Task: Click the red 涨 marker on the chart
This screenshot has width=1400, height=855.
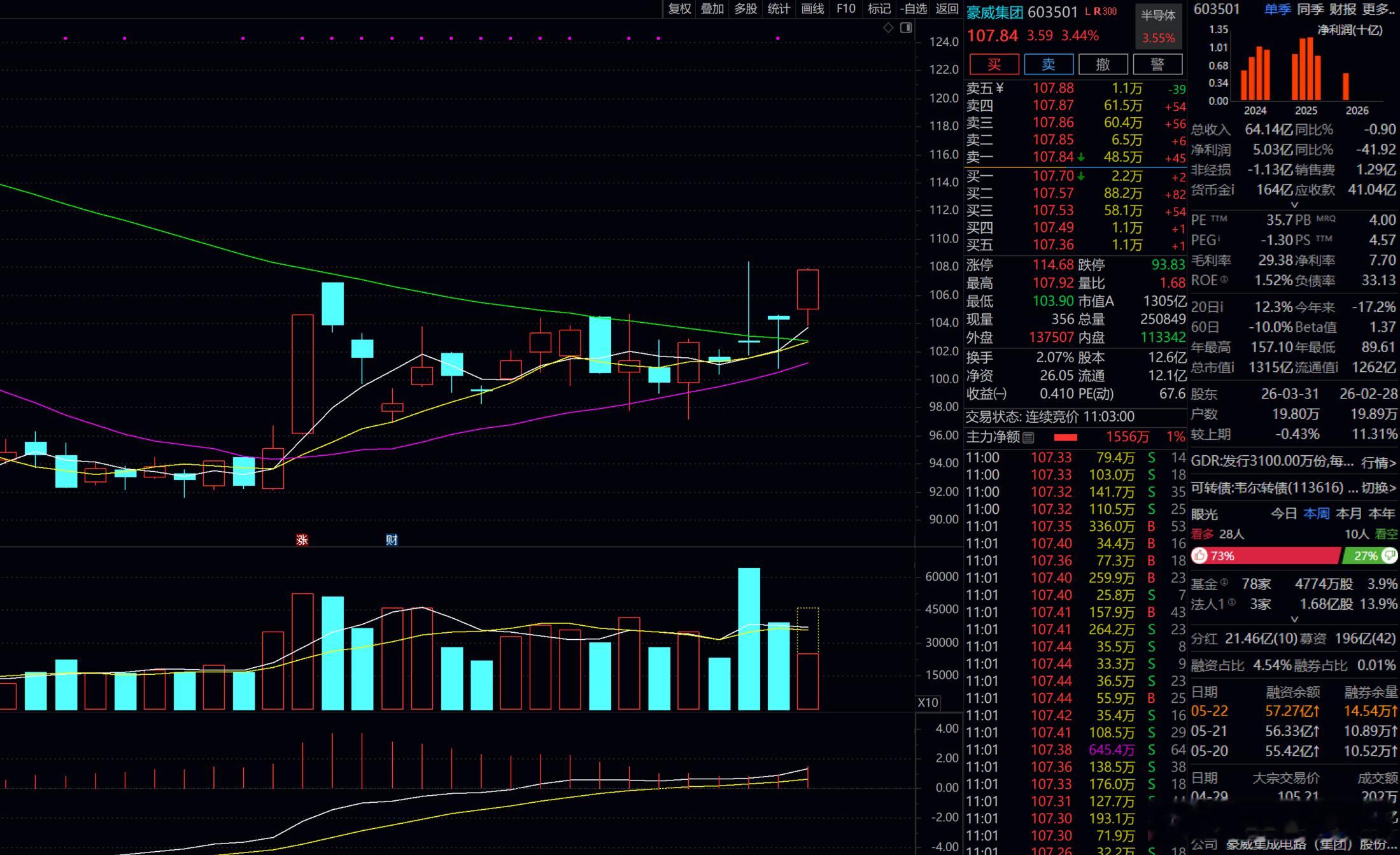Action: coord(302,540)
